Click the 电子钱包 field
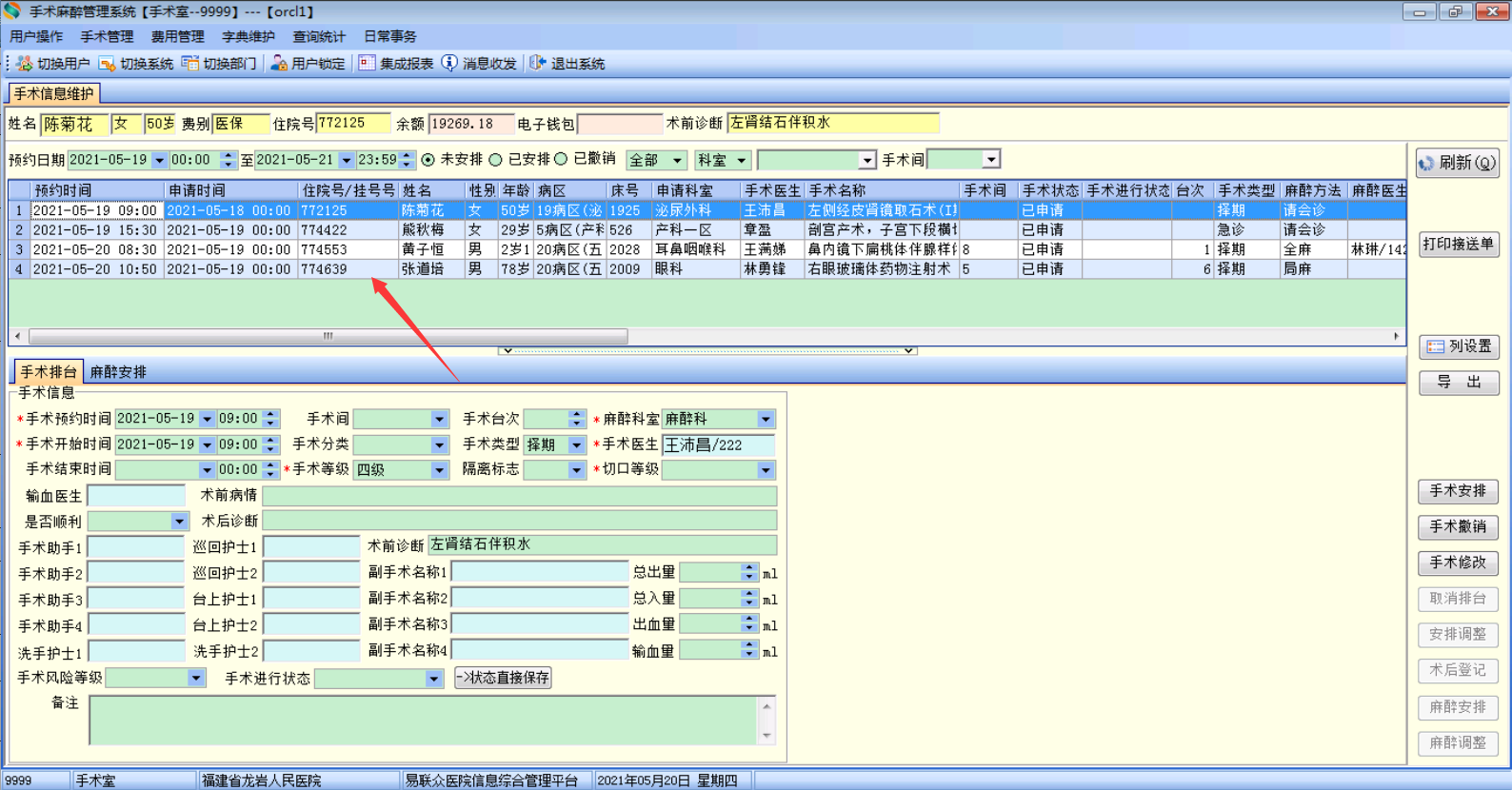1512x790 pixels. coord(620,125)
